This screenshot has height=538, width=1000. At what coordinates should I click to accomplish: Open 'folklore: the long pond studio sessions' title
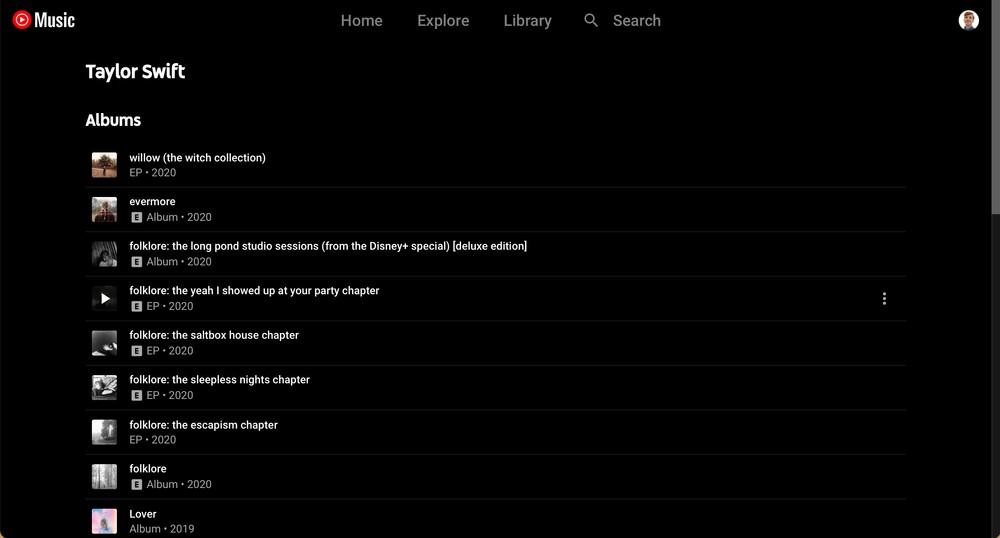328,246
